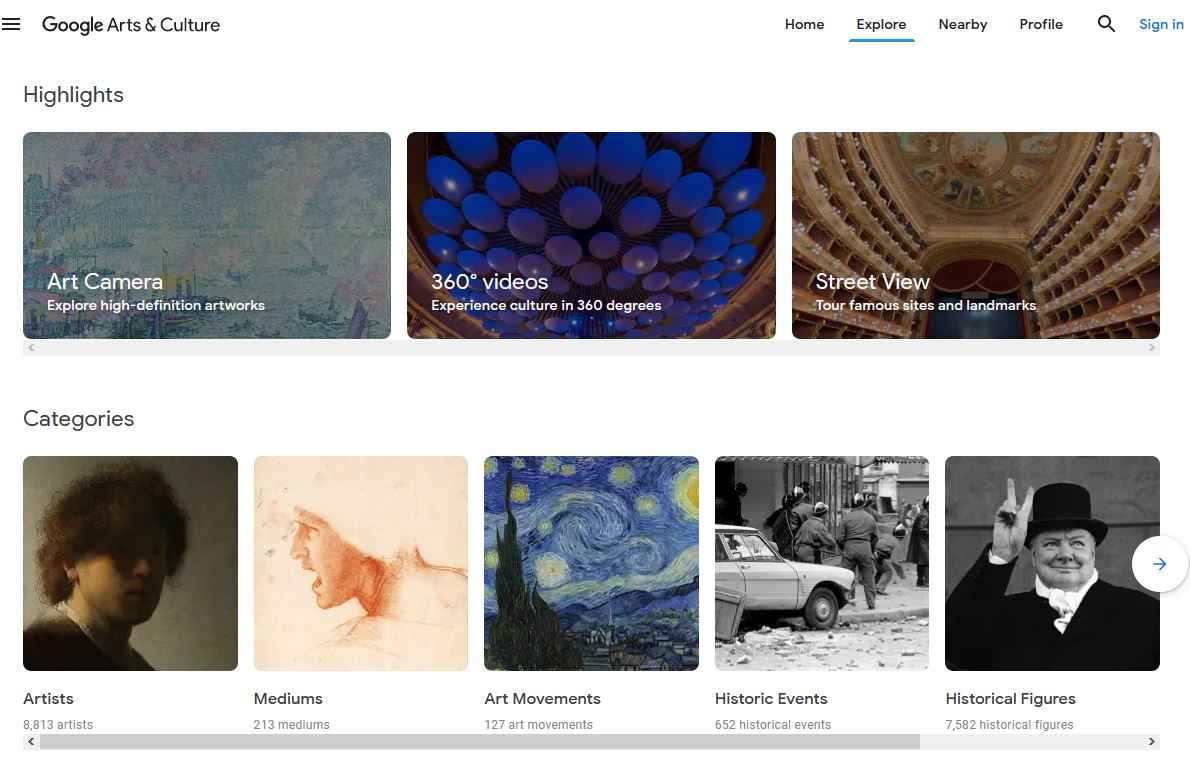Click the right chevron on the Highlights carousel
The height and width of the screenshot is (771, 1190).
pos(1151,347)
